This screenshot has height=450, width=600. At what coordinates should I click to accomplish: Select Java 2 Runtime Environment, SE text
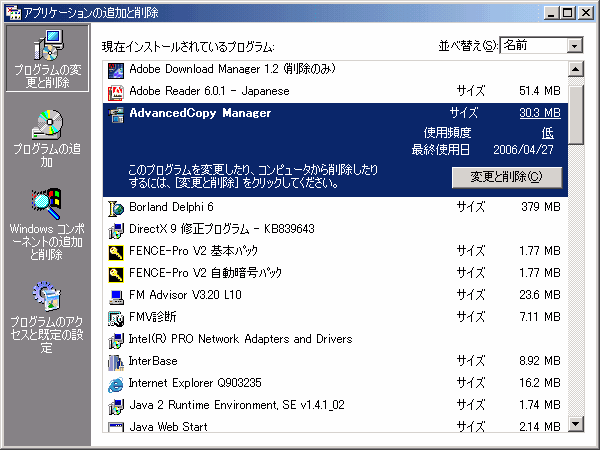click(x=237, y=405)
